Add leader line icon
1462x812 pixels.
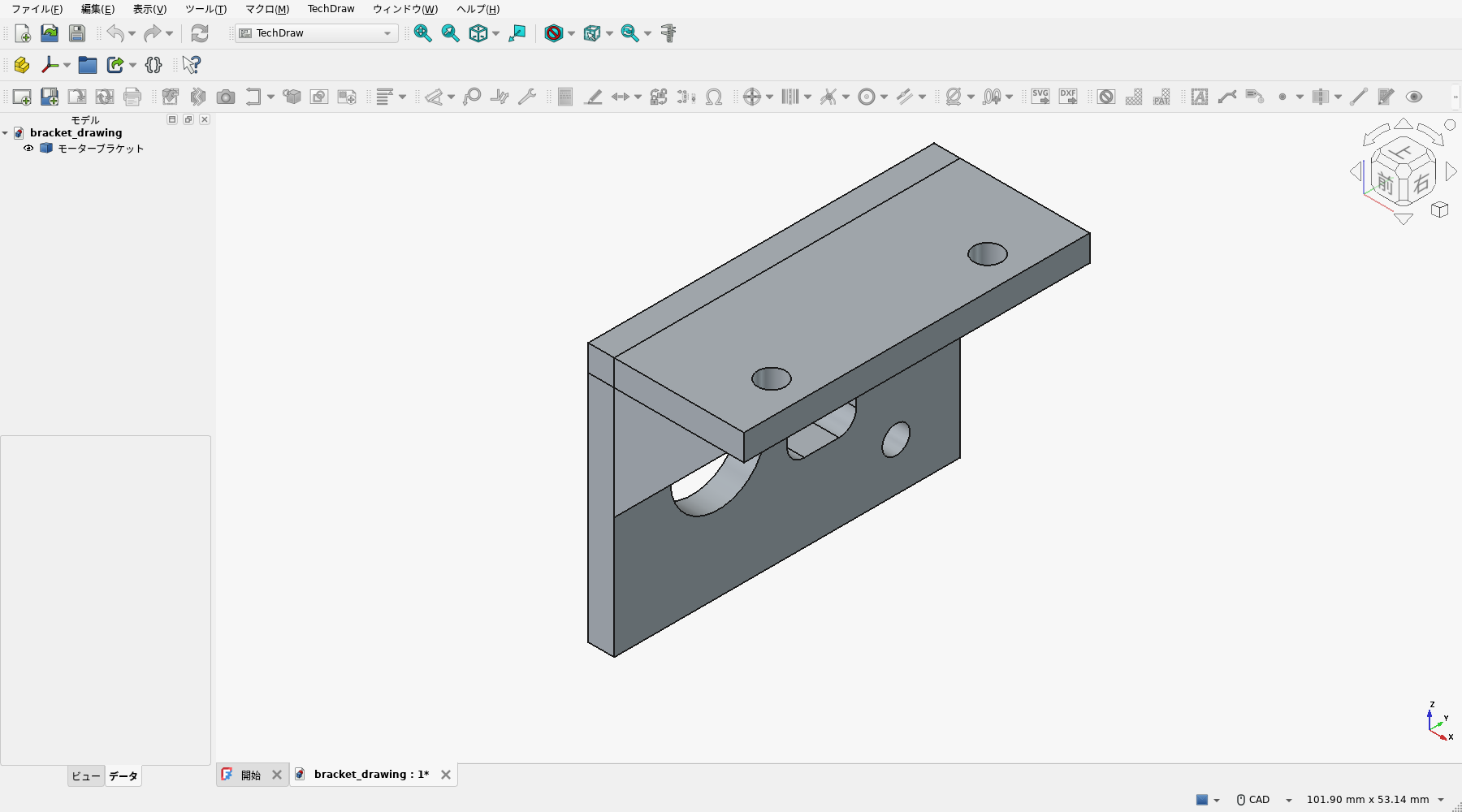coord(1227,97)
